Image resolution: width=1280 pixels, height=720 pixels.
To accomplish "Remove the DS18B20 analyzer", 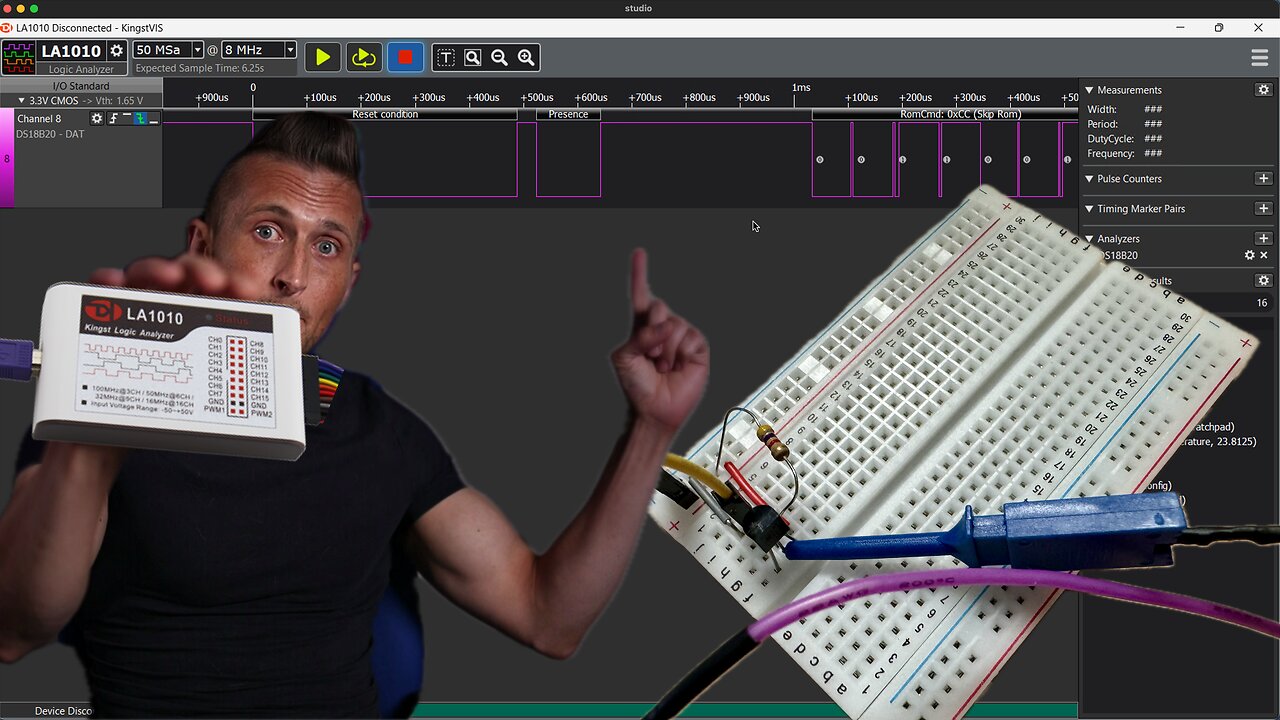I will pyautogui.click(x=1264, y=256).
